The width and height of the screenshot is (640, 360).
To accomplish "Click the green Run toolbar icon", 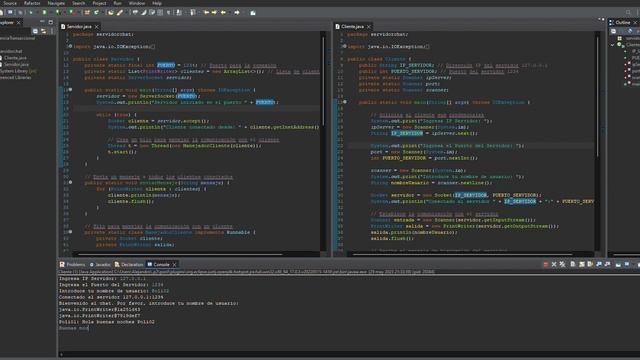I will 44,13.
